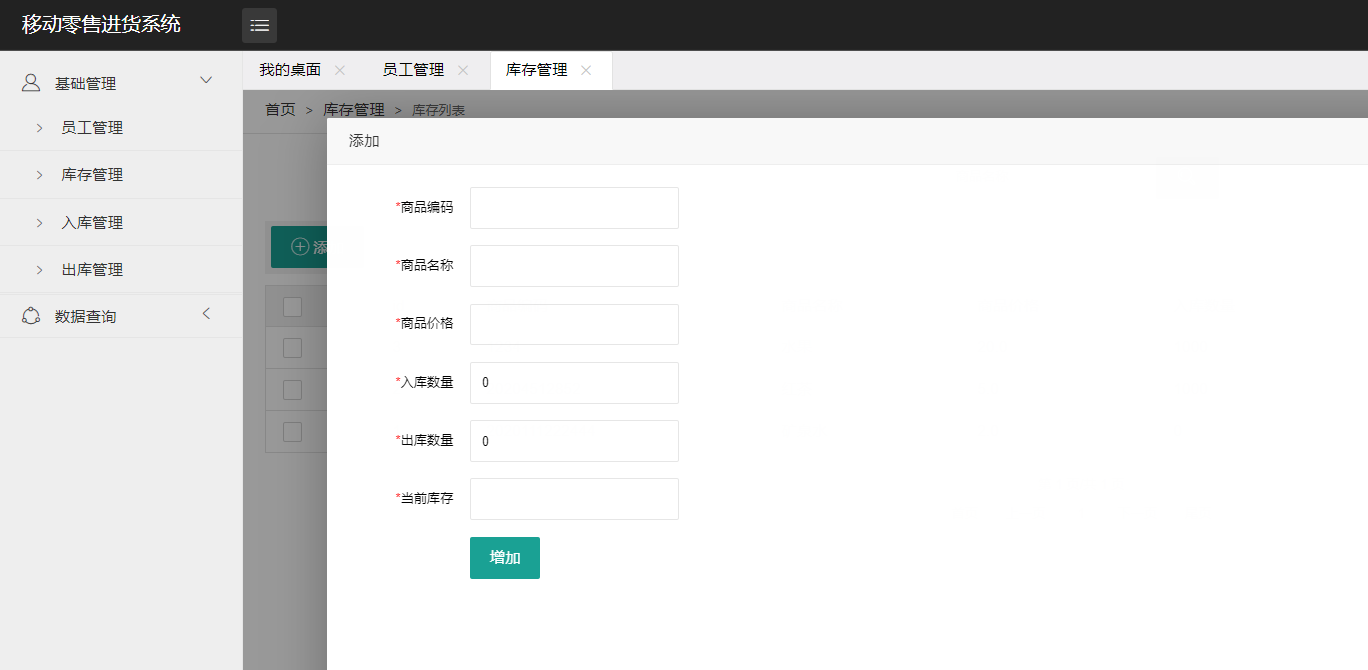The height and width of the screenshot is (670, 1368).
Task: Close the 我的桌面 tab
Action: coord(340,70)
